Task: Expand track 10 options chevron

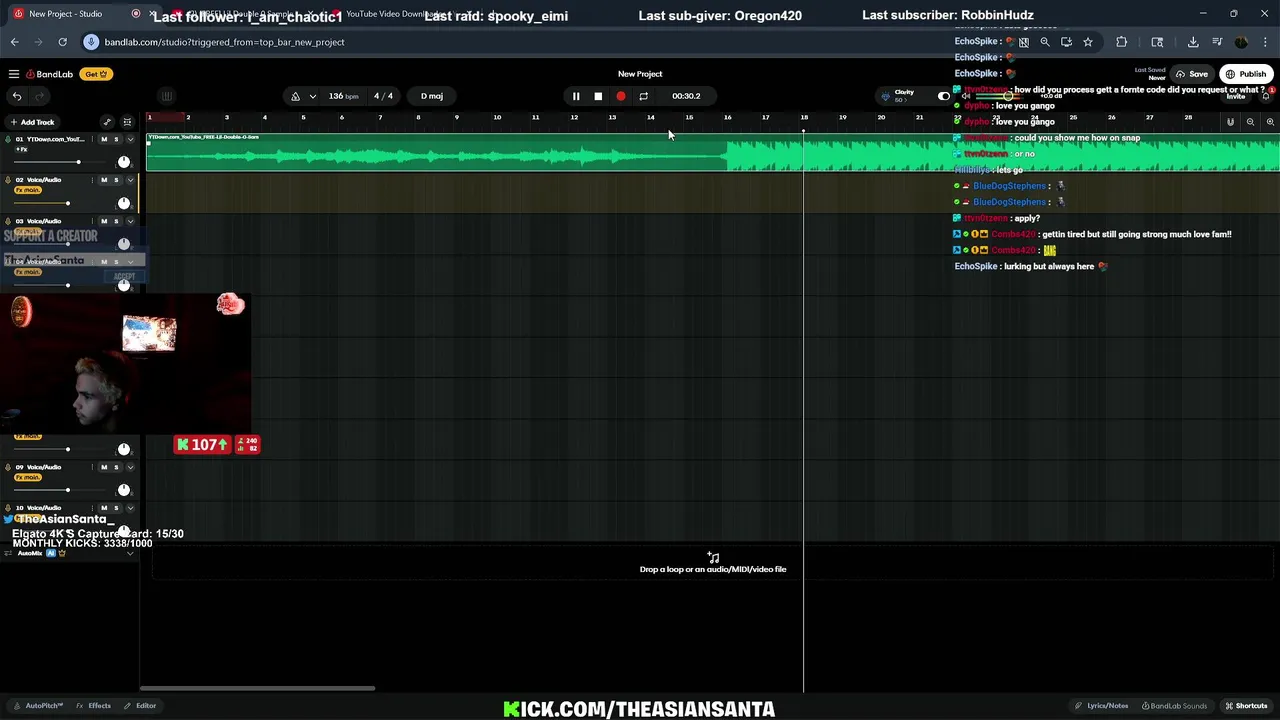Action: [130, 508]
